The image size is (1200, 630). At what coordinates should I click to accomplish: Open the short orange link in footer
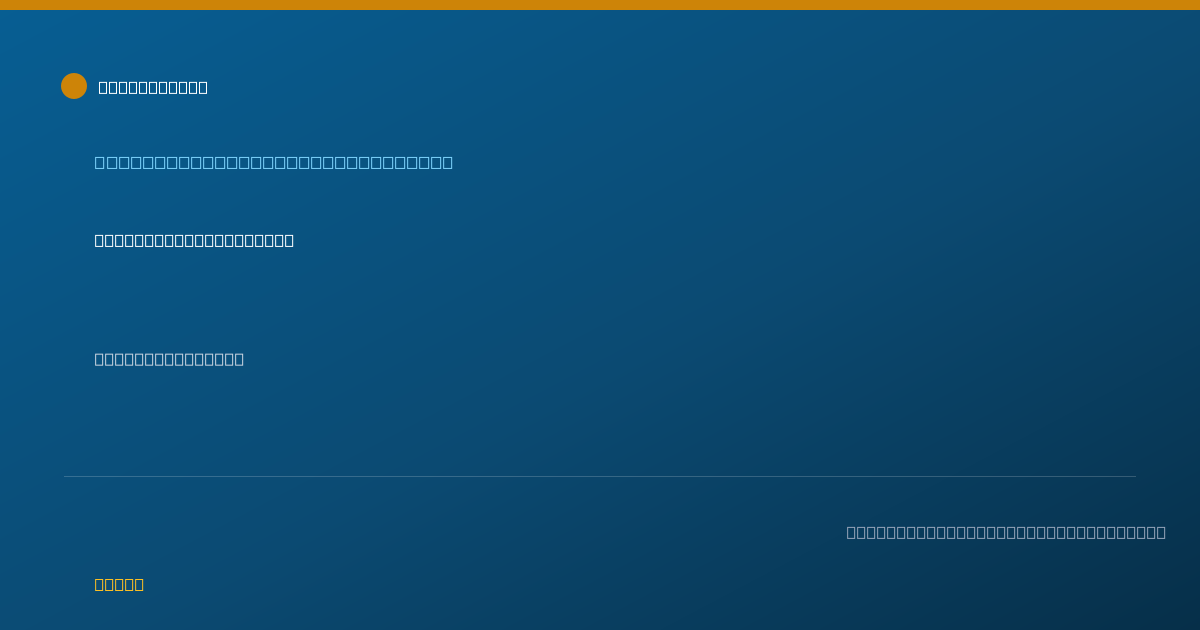[119, 584]
